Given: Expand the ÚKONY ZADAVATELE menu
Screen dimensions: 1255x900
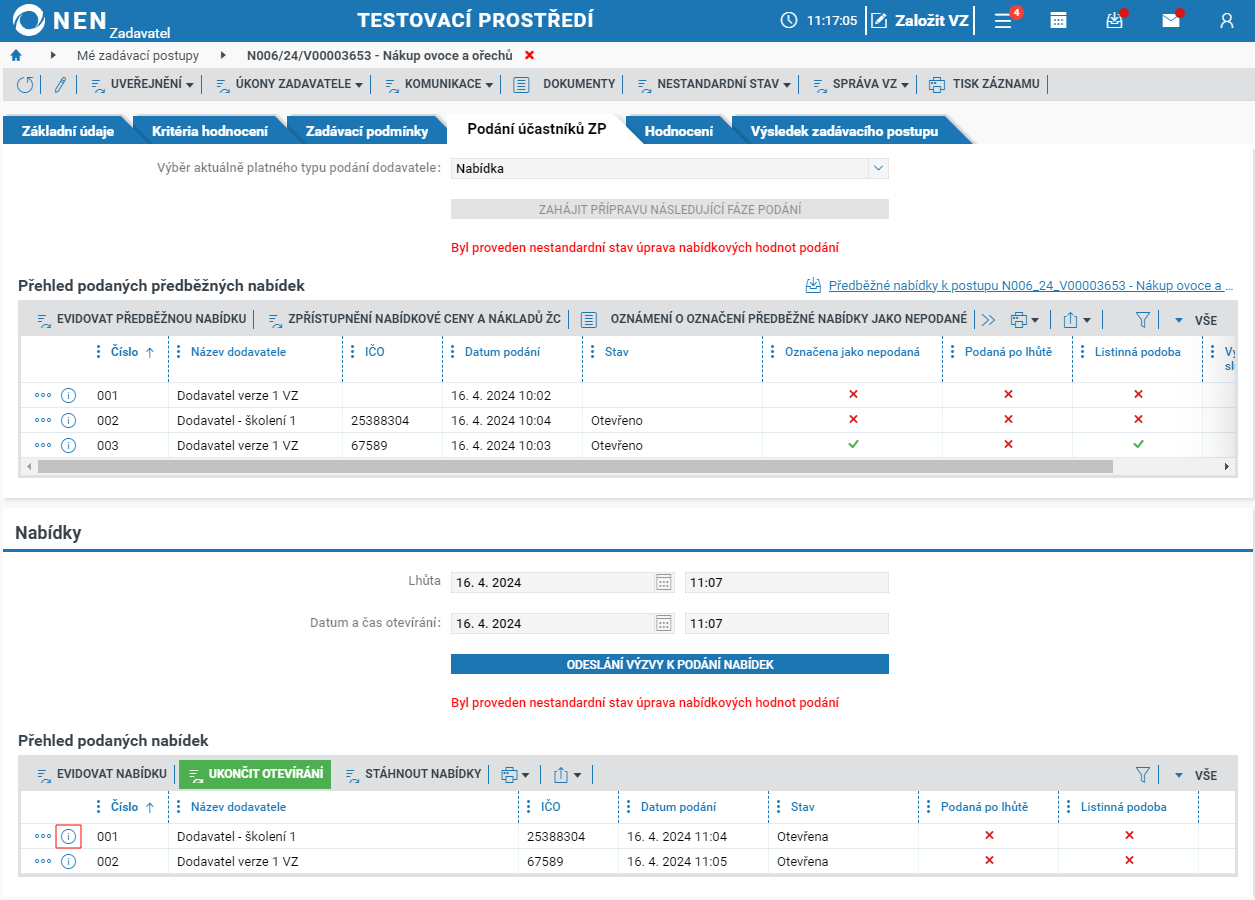Looking at the screenshot, I should pos(289,85).
